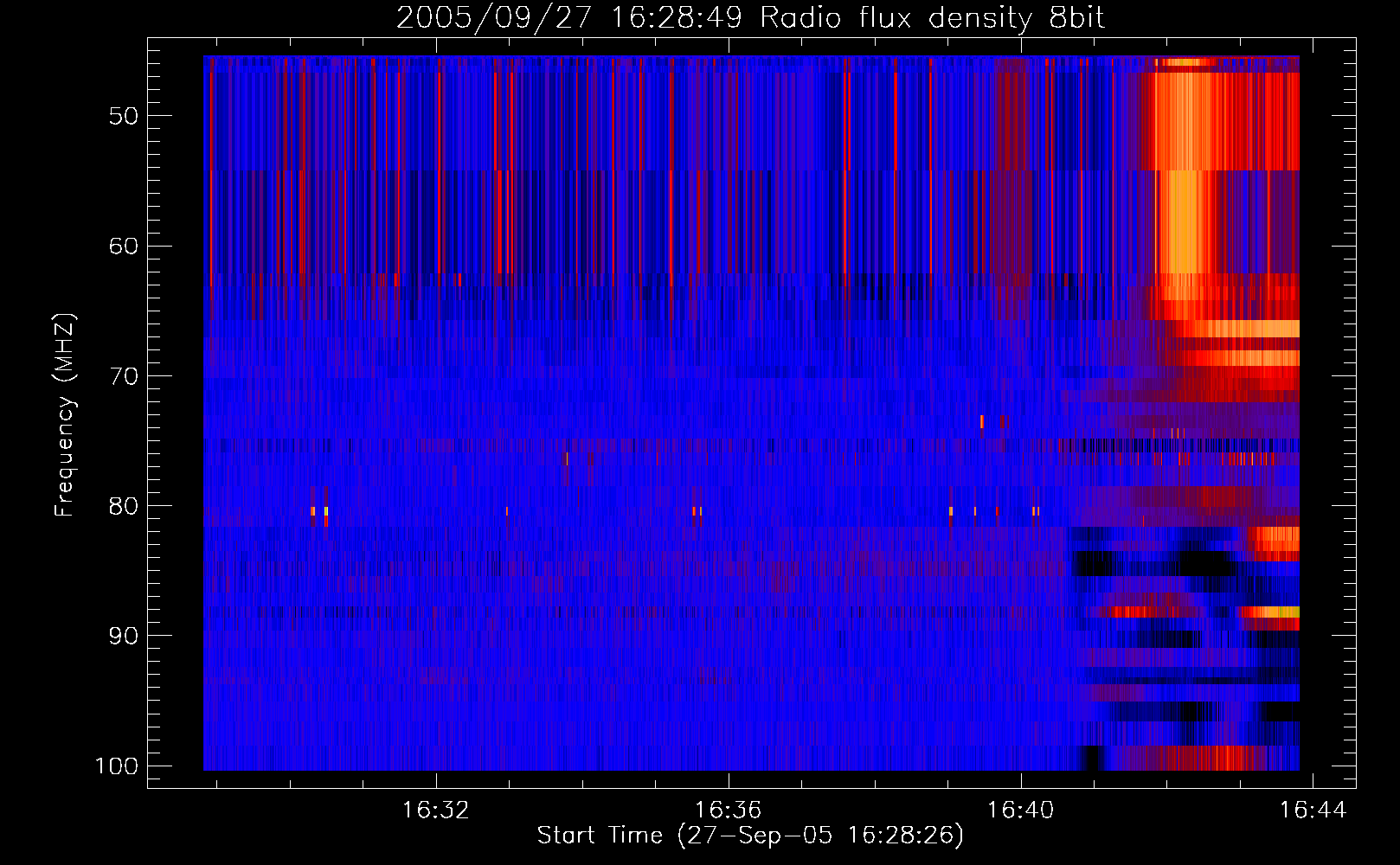Viewport: 1400px width, 865px height.
Task: Click the 80 frequency tick label
Action: [124, 506]
